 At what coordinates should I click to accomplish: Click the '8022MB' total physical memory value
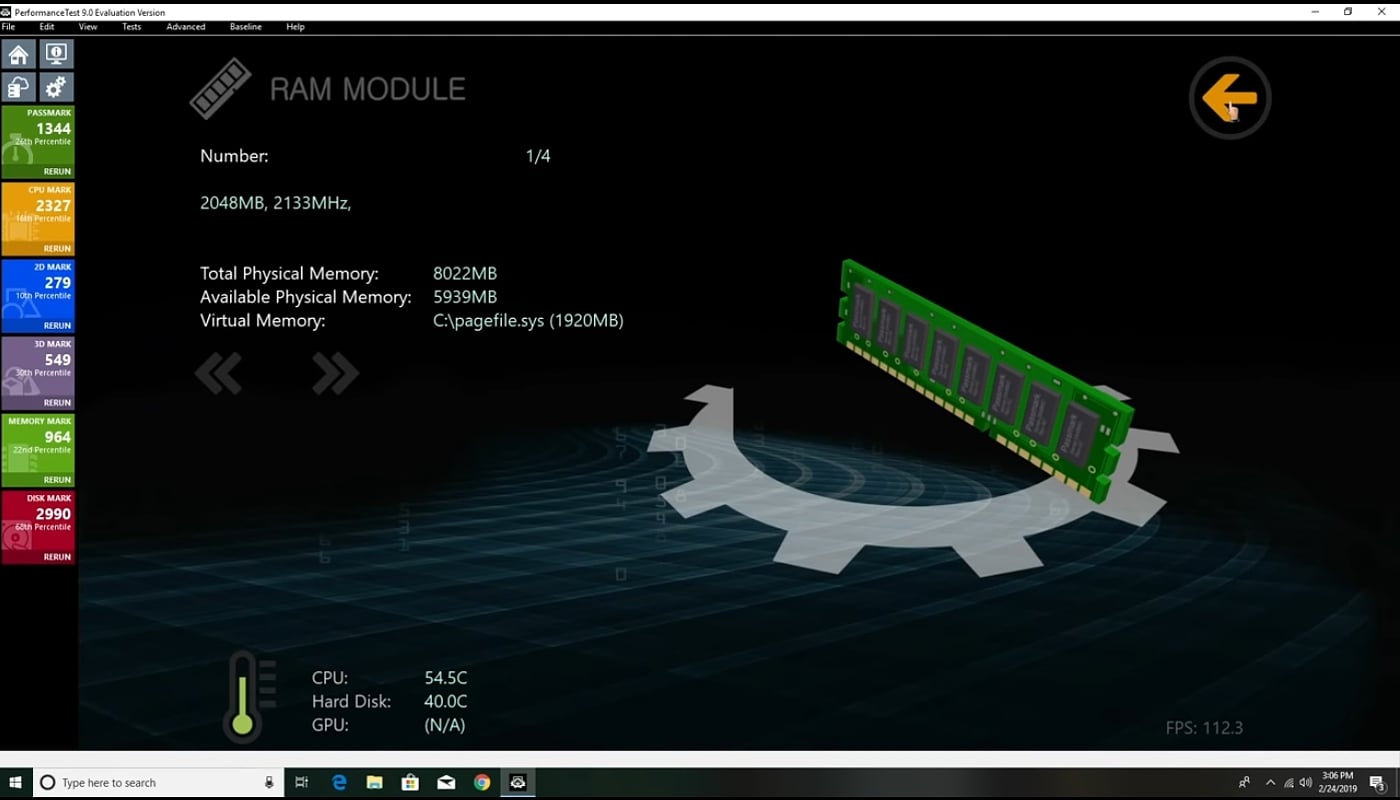click(x=465, y=273)
